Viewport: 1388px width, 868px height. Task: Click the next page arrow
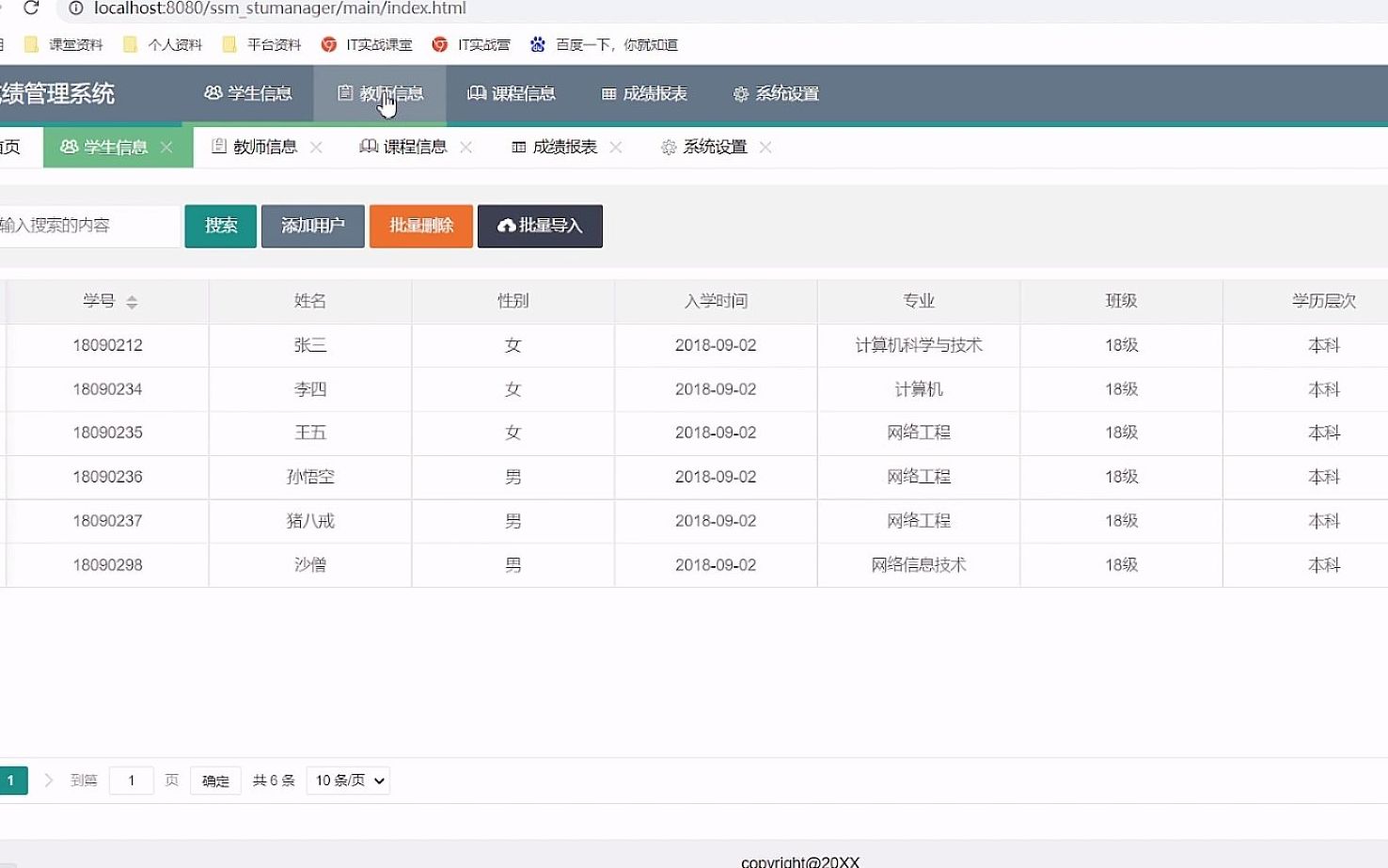point(49,781)
